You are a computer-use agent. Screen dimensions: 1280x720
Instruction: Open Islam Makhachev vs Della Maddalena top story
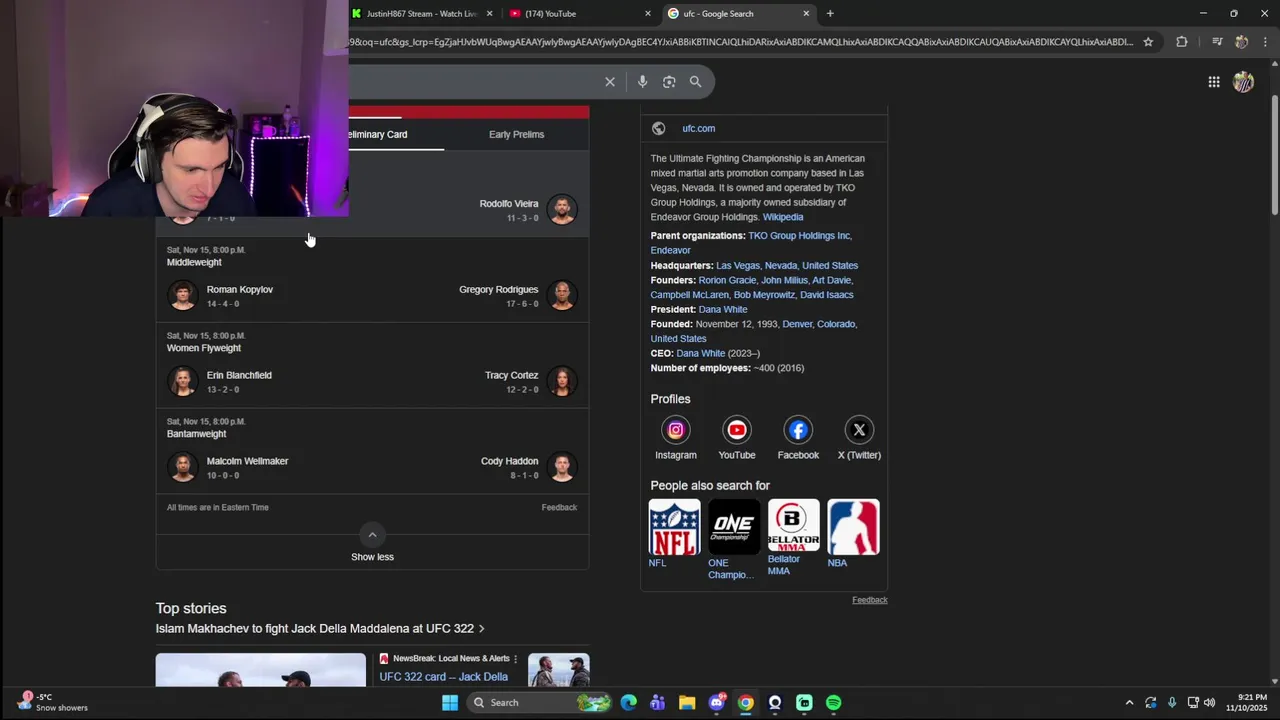coord(320,629)
